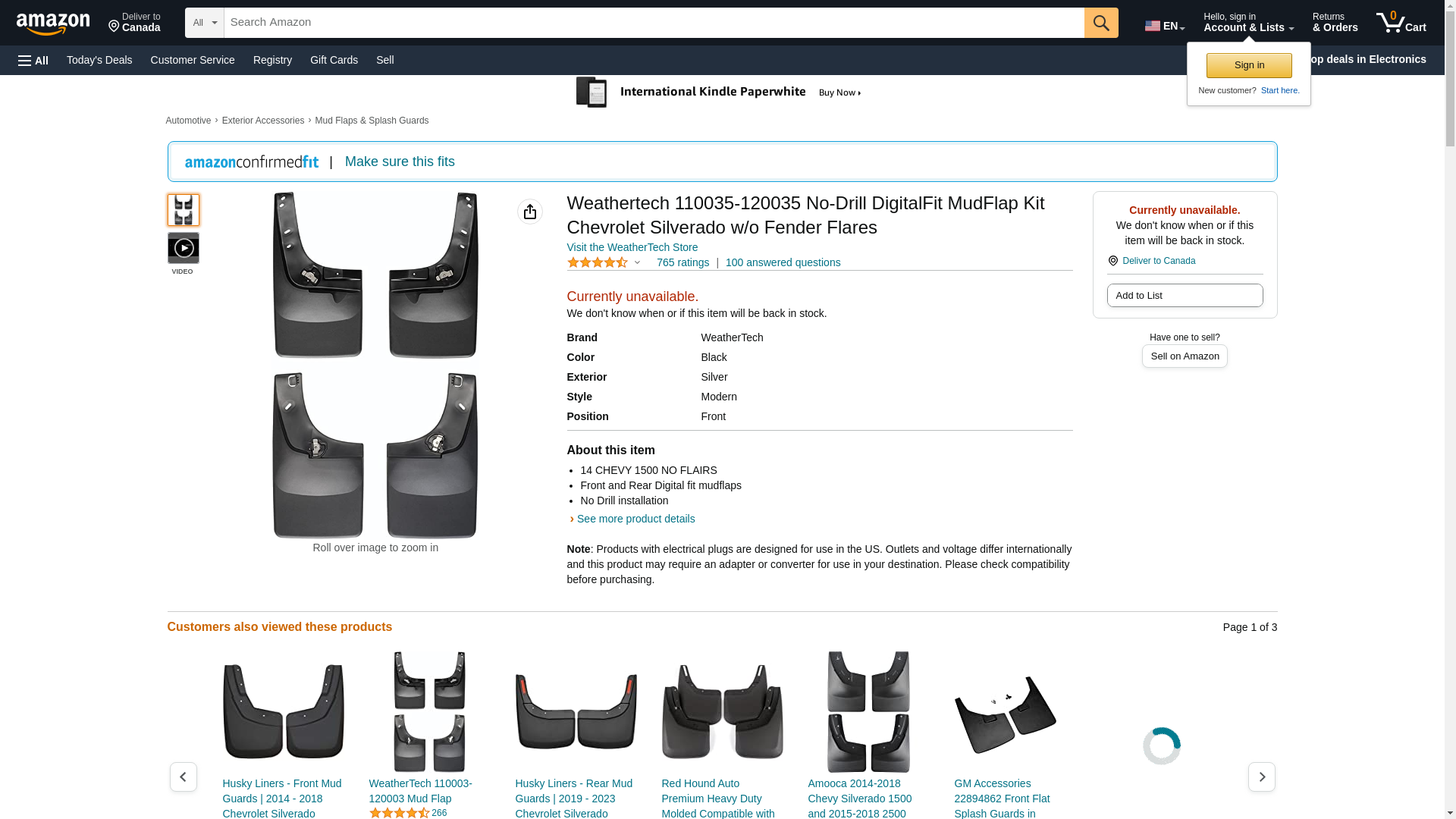Viewport: 1456px width, 819px height.
Task: Play the product video thumbnail
Action: pyautogui.click(x=183, y=248)
